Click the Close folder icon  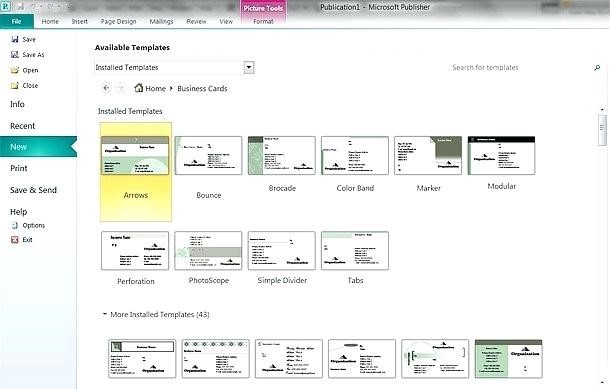15,86
